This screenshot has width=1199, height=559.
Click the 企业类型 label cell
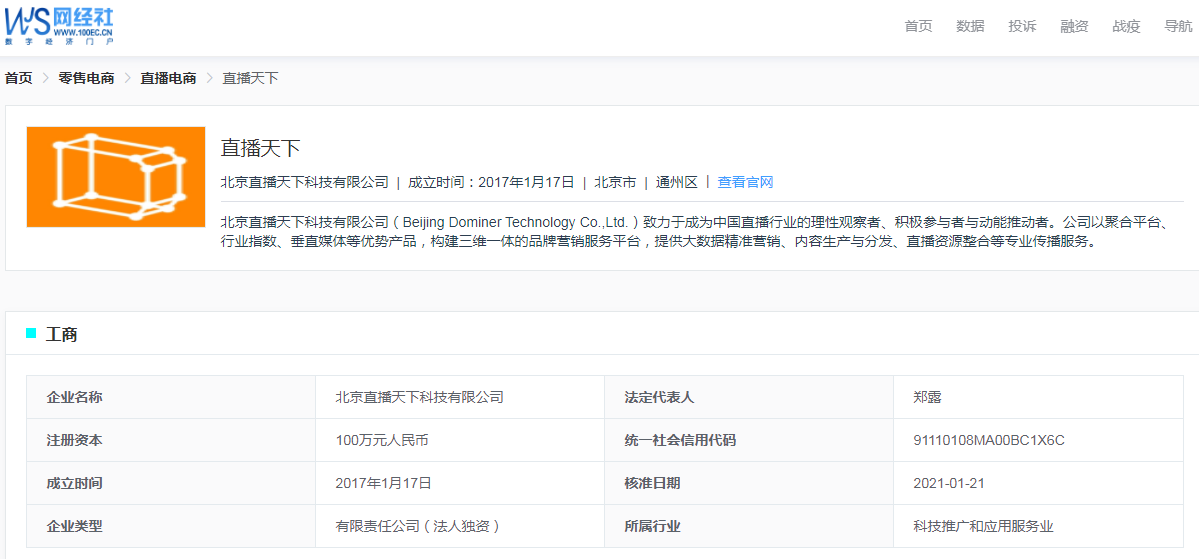(x=171, y=525)
